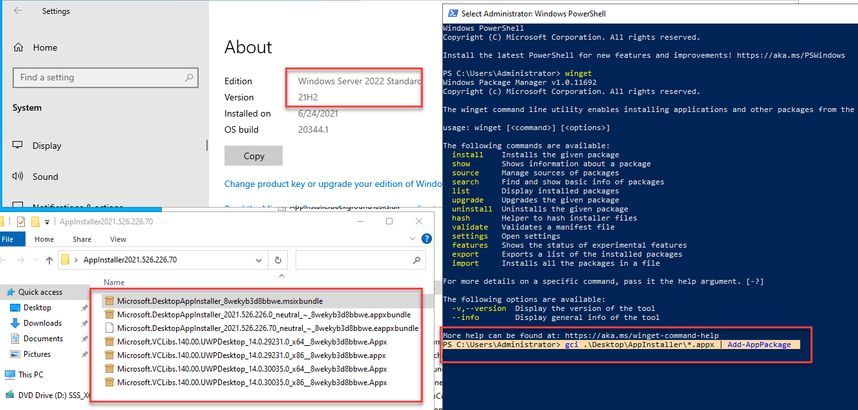
Task: Select the VCLibs 14.0.29231.0_x64 Appx file
Action: (252, 342)
